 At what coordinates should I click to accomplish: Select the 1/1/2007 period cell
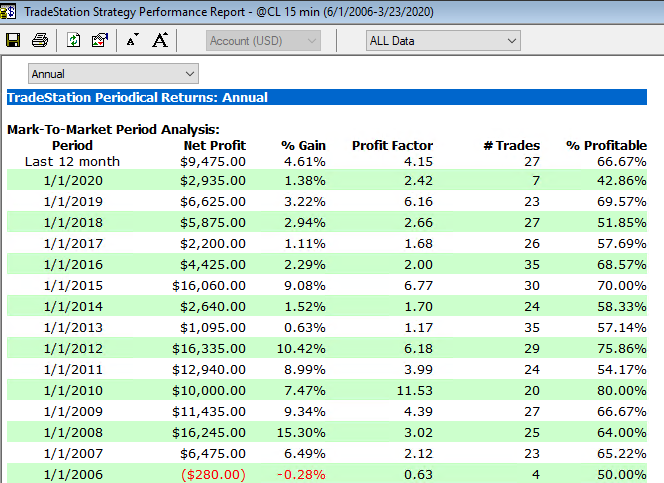pos(73,454)
